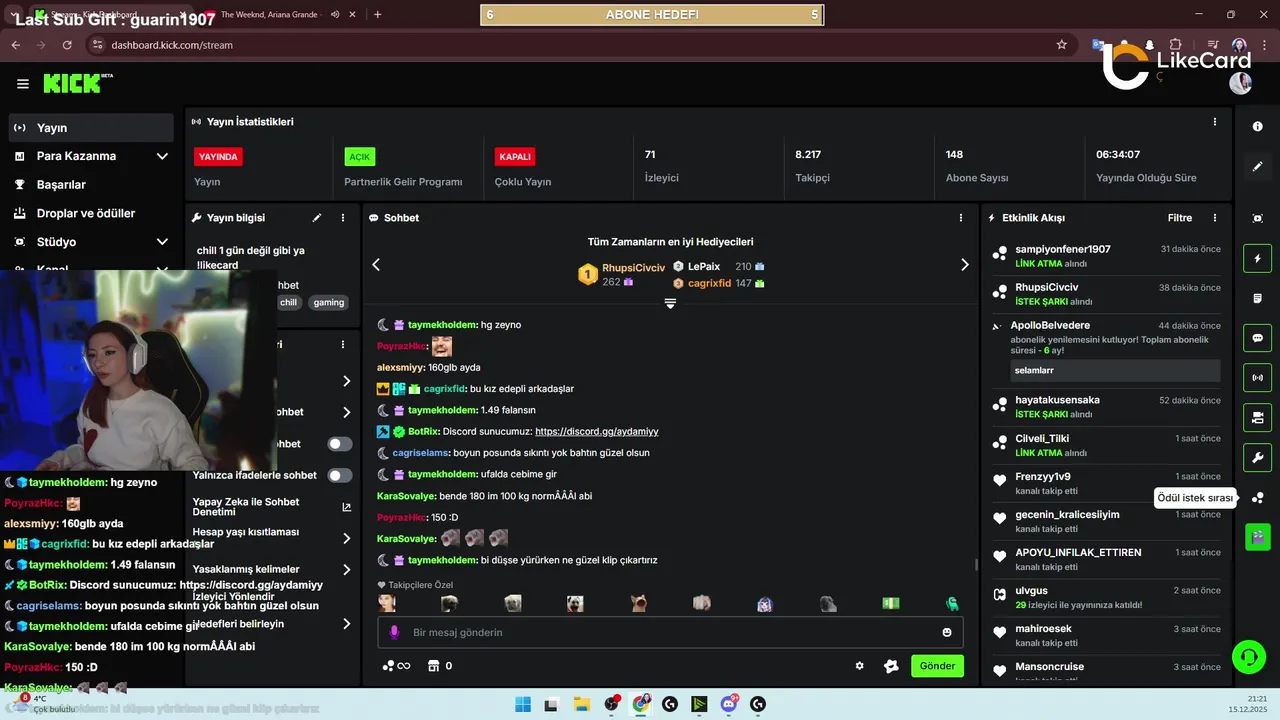The height and width of the screenshot is (720, 1280).
Task: Click the camera layout icon in right sidebar
Action: (x=1258, y=417)
